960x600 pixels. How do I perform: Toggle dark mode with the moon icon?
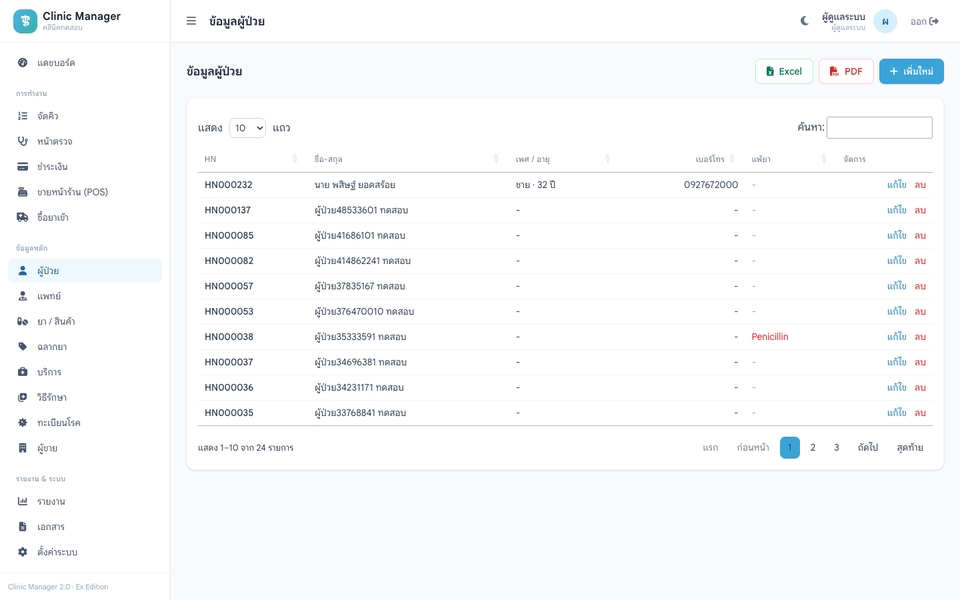(x=804, y=21)
